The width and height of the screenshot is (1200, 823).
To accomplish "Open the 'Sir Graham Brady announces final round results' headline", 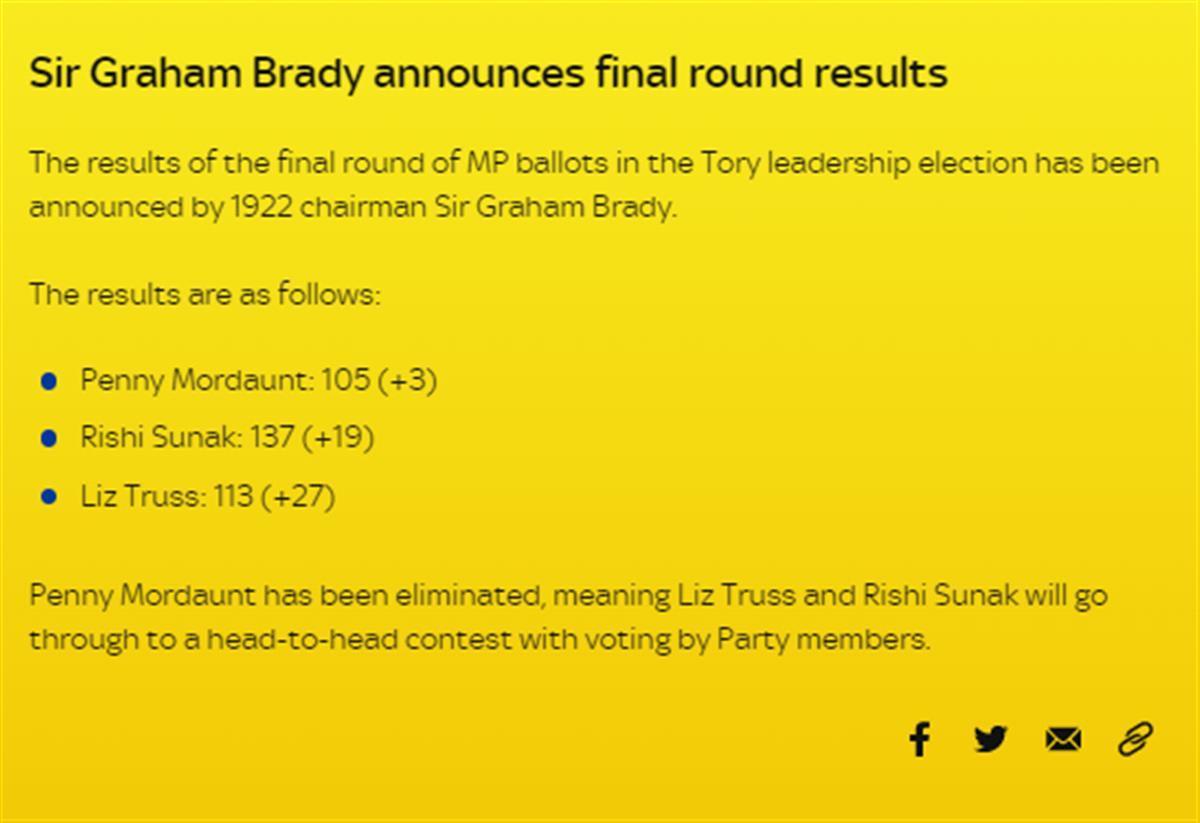I will click(x=488, y=74).
